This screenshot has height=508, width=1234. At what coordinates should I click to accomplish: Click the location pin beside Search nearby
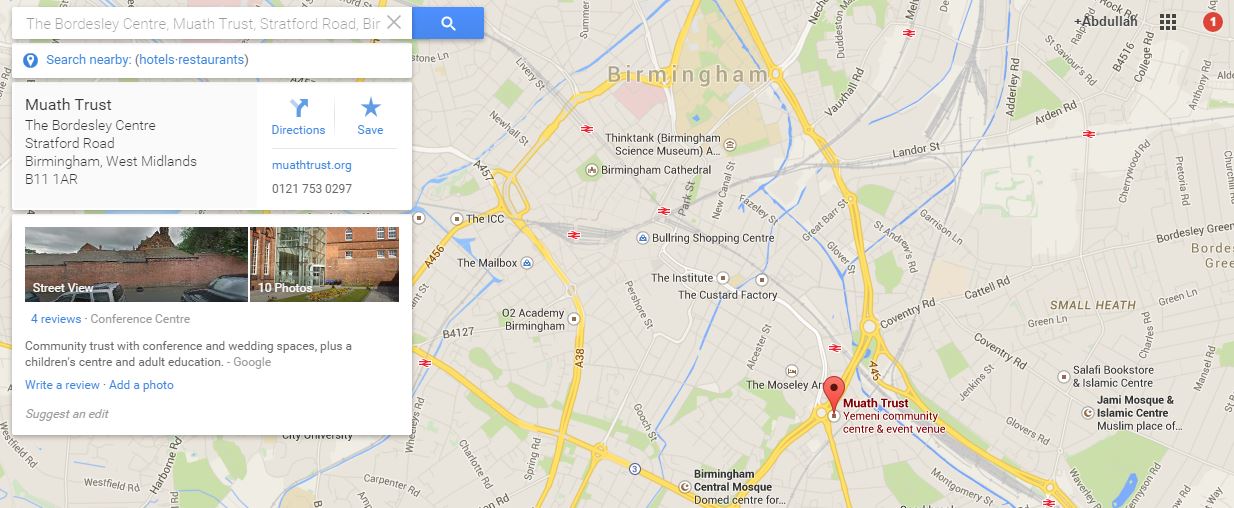click(x=30, y=61)
